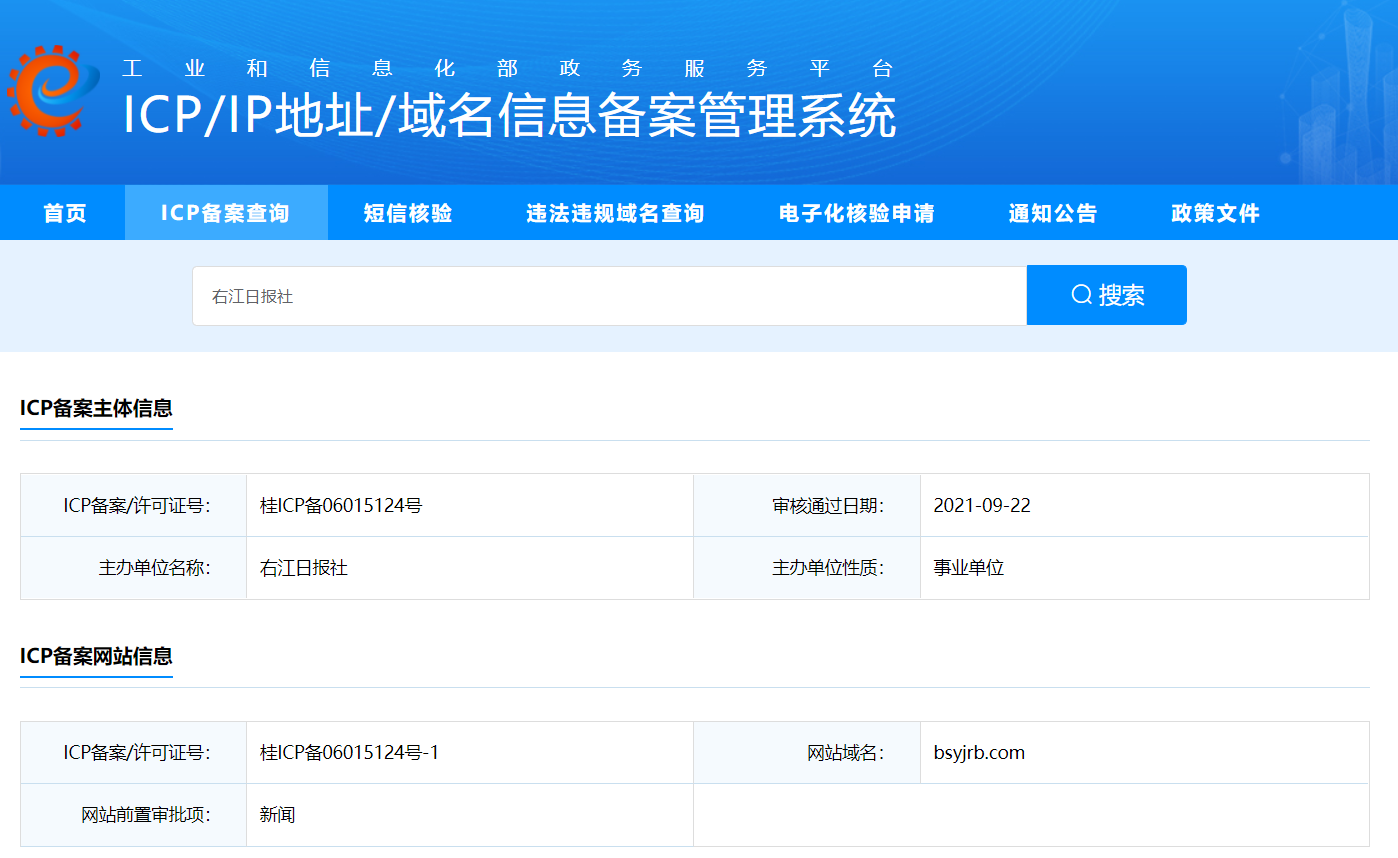This screenshot has width=1398, height=858.
Task: Click the 网站前置审批项 label cell
Action: coord(134,815)
